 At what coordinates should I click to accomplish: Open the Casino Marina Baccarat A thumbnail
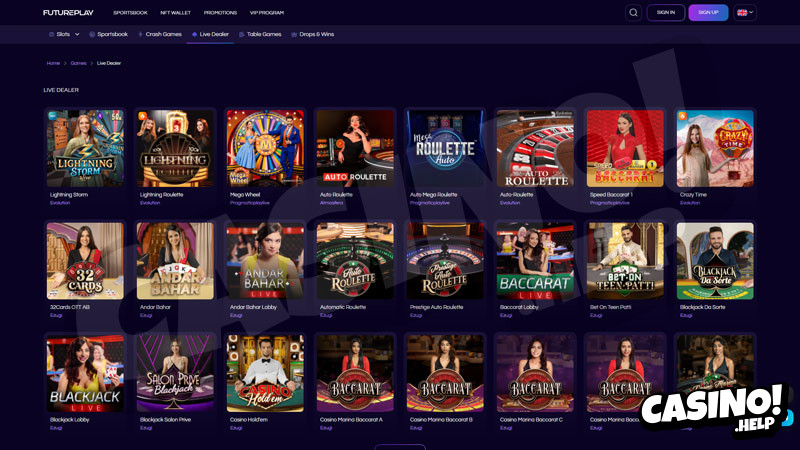[x=355, y=373]
